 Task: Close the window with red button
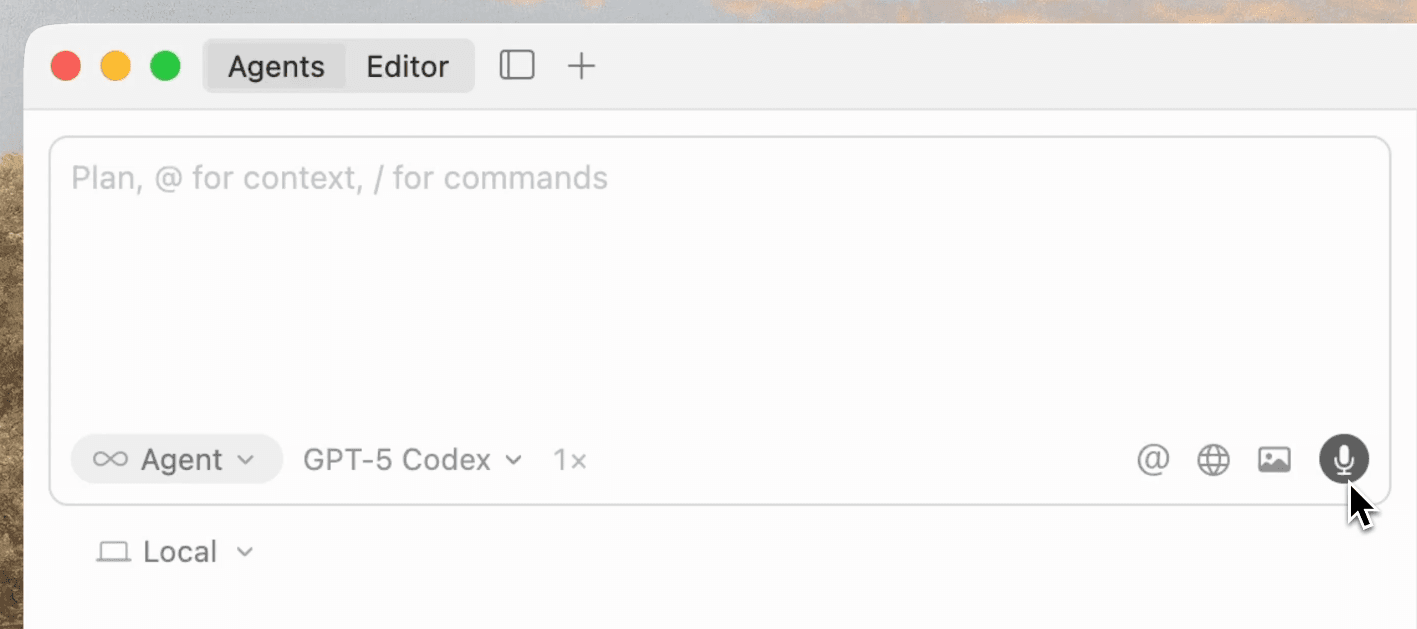pos(66,67)
